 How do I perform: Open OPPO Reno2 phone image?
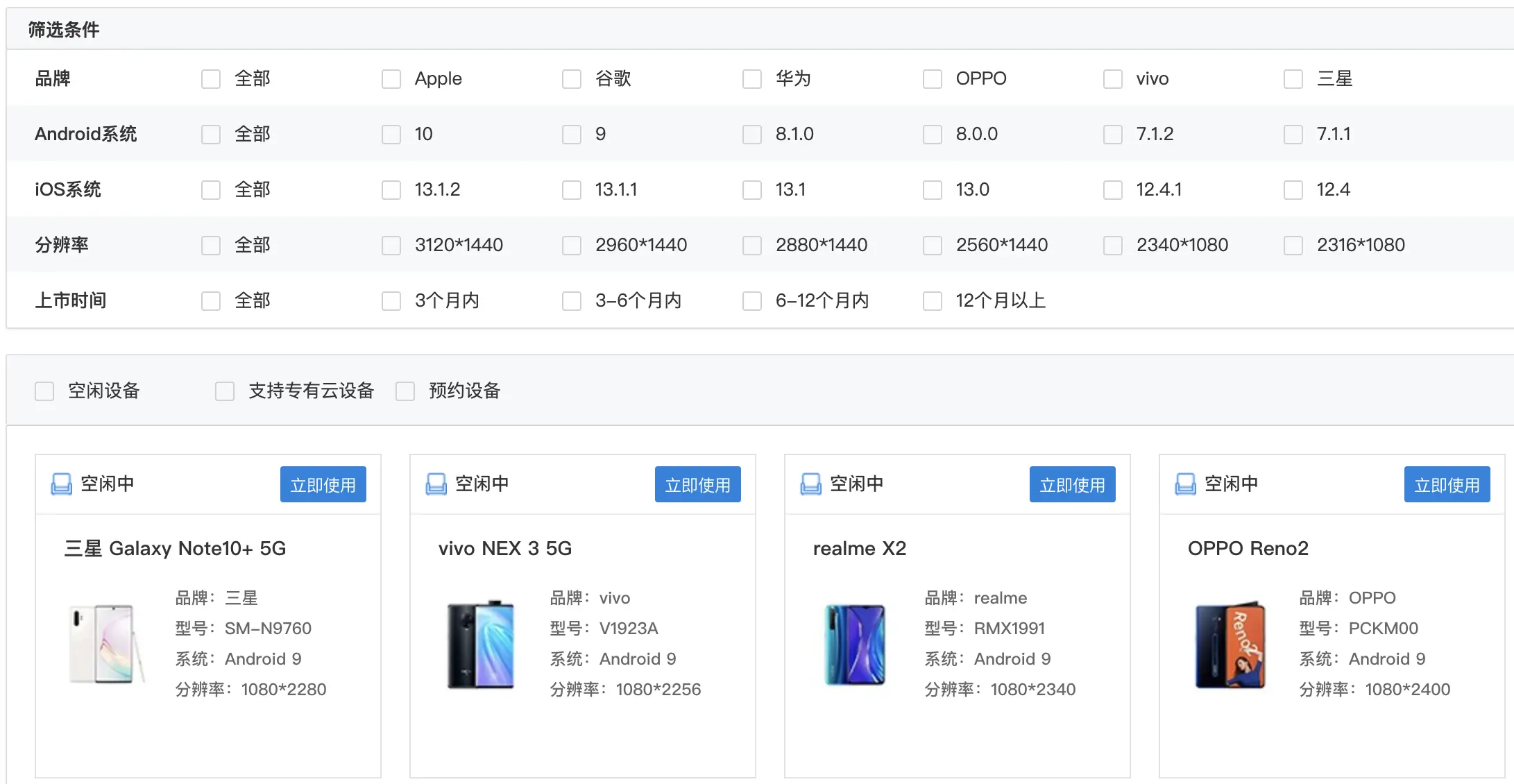coord(1230,644)
